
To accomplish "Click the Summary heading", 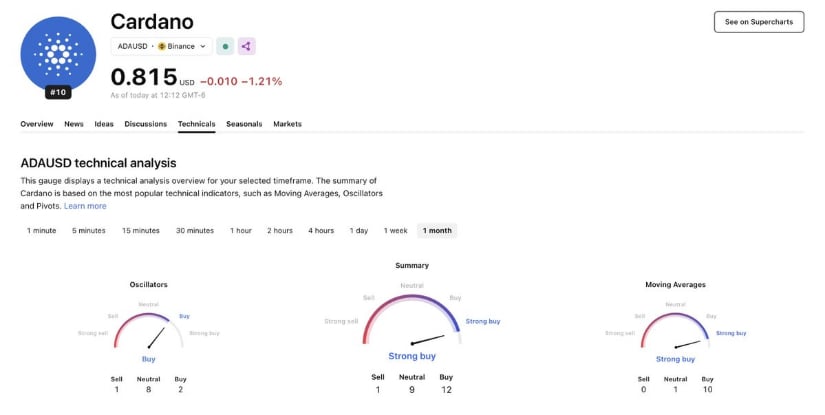I will click(x=412, y=266).
